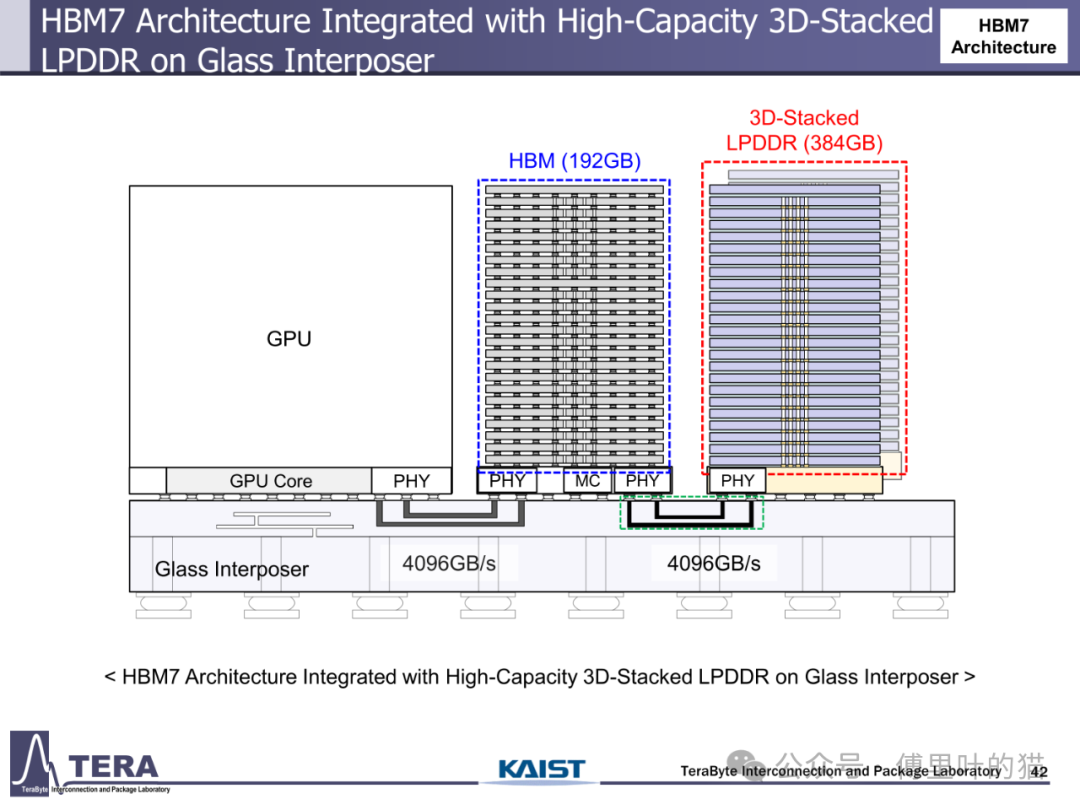The width and height of the screenshot is (1080, 810).
Task: Click the slide page number 42
Action: (x=1039, y=772)
